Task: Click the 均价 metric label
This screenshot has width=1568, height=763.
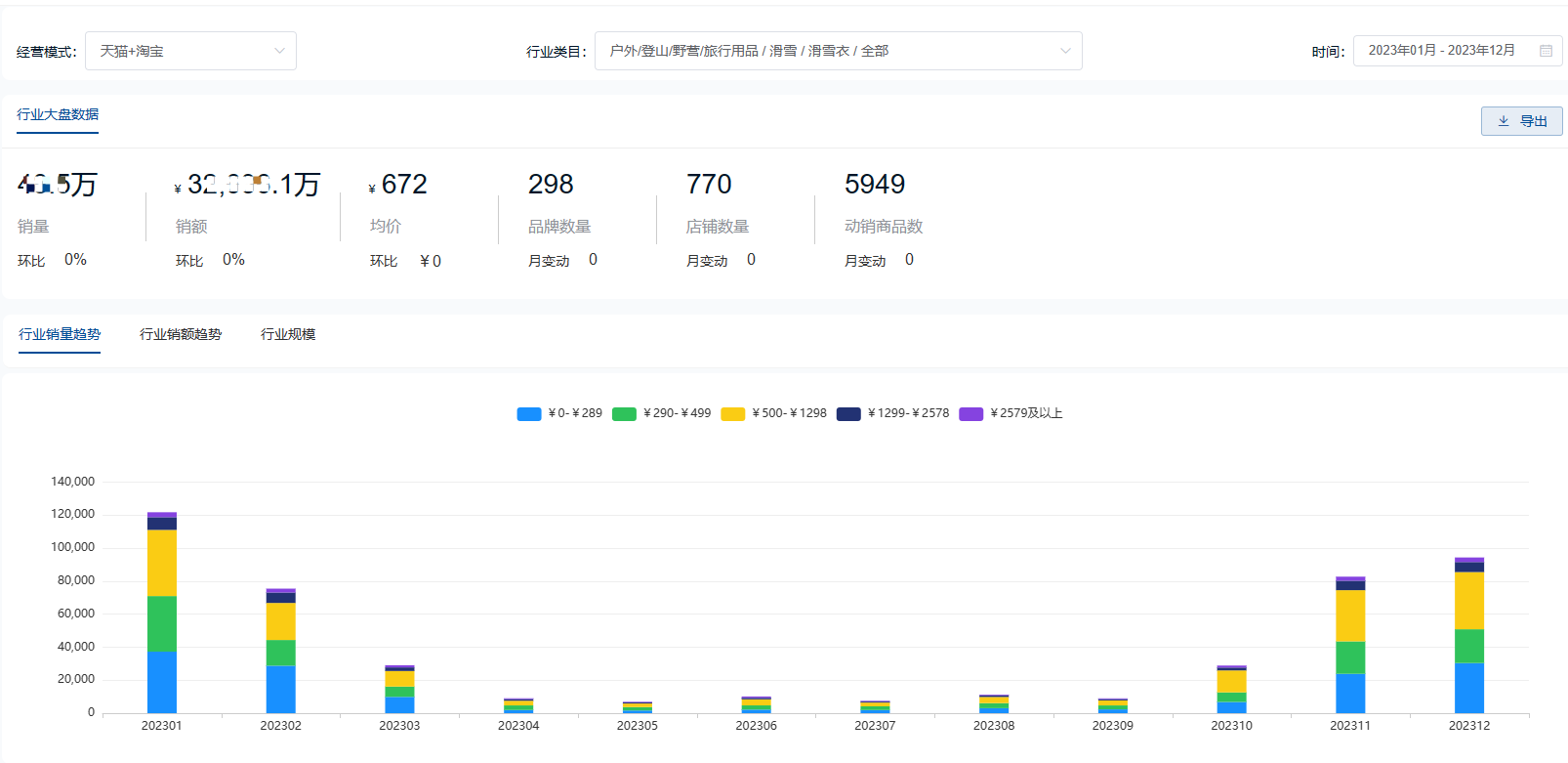Action: tap(386, 226)
